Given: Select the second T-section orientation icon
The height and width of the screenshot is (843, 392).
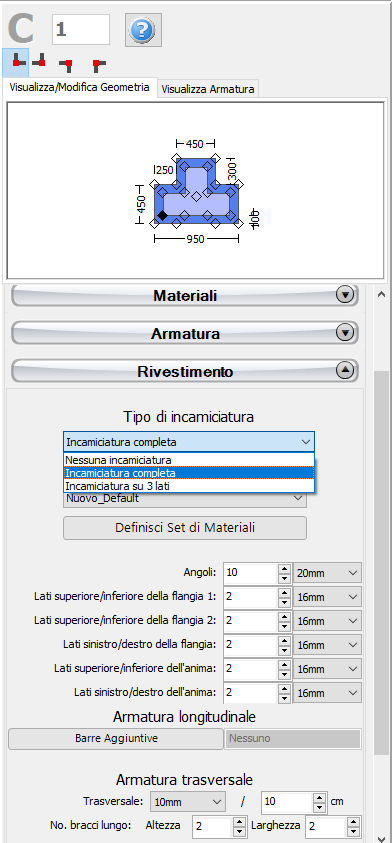Looking at the screenshot, I should [x=39, y=62].
